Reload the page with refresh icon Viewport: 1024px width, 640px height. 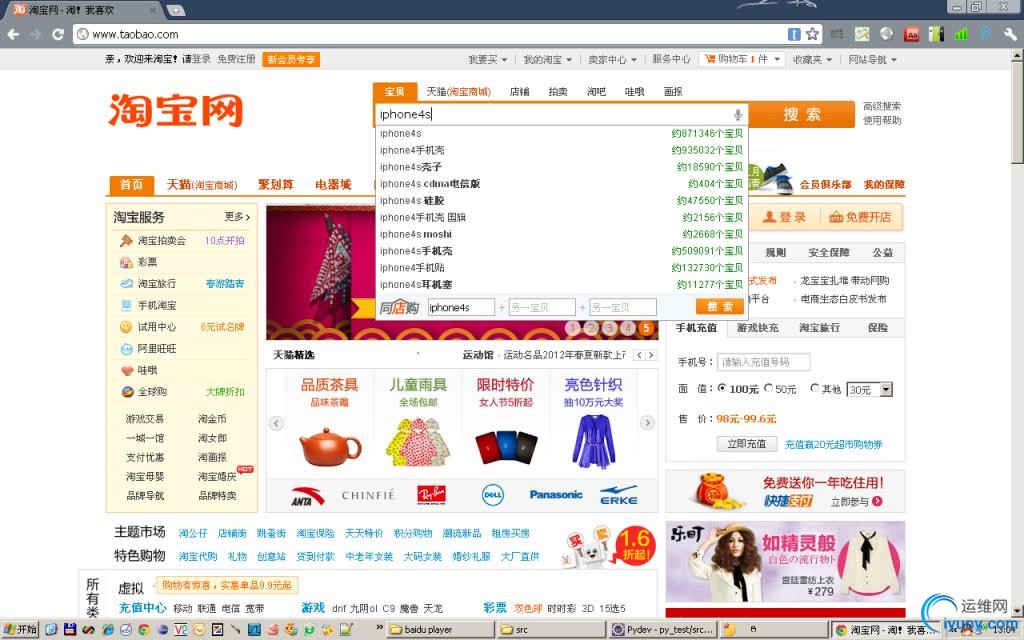coord(57,34)
